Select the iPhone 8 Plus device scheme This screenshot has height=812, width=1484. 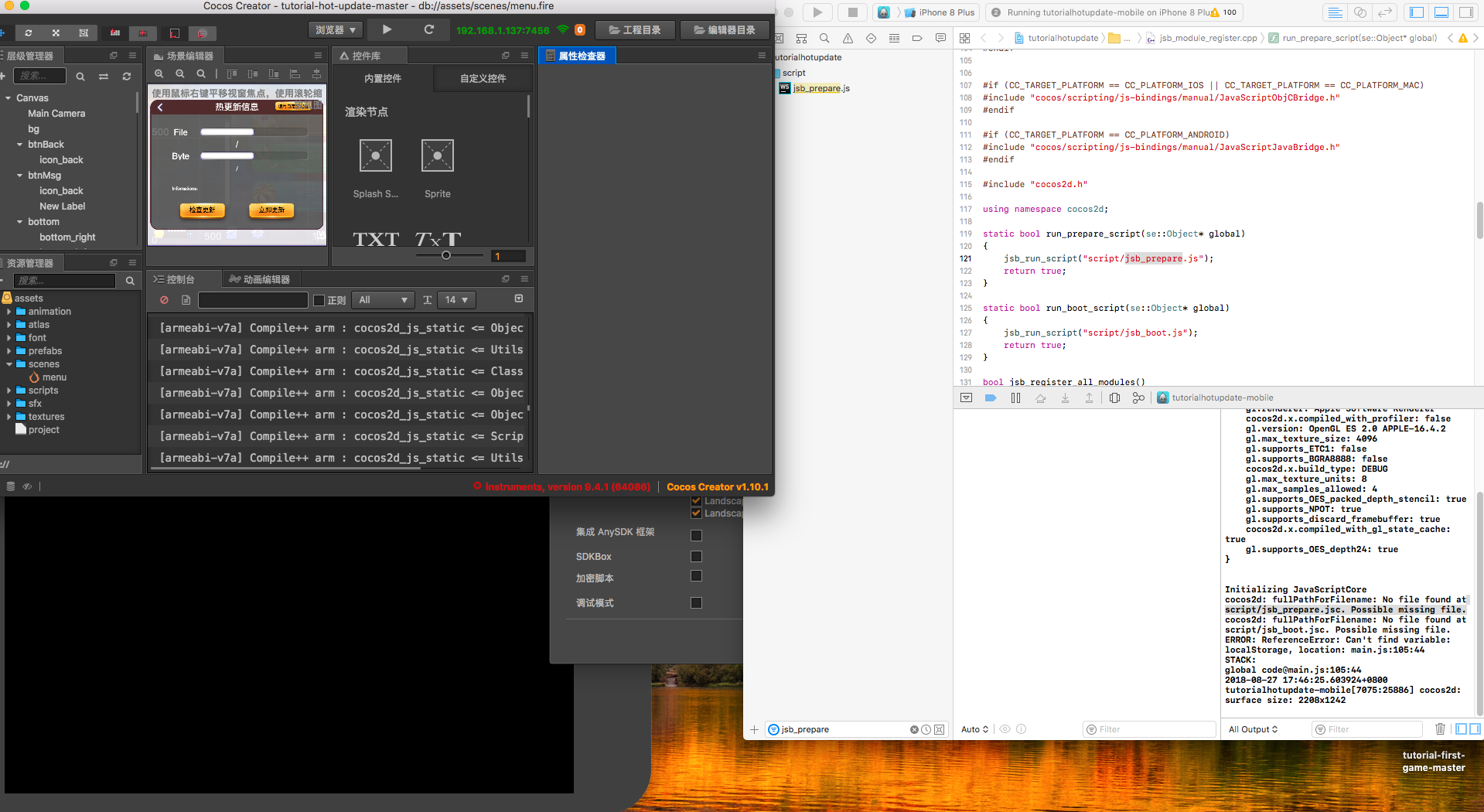click(940, 12)
